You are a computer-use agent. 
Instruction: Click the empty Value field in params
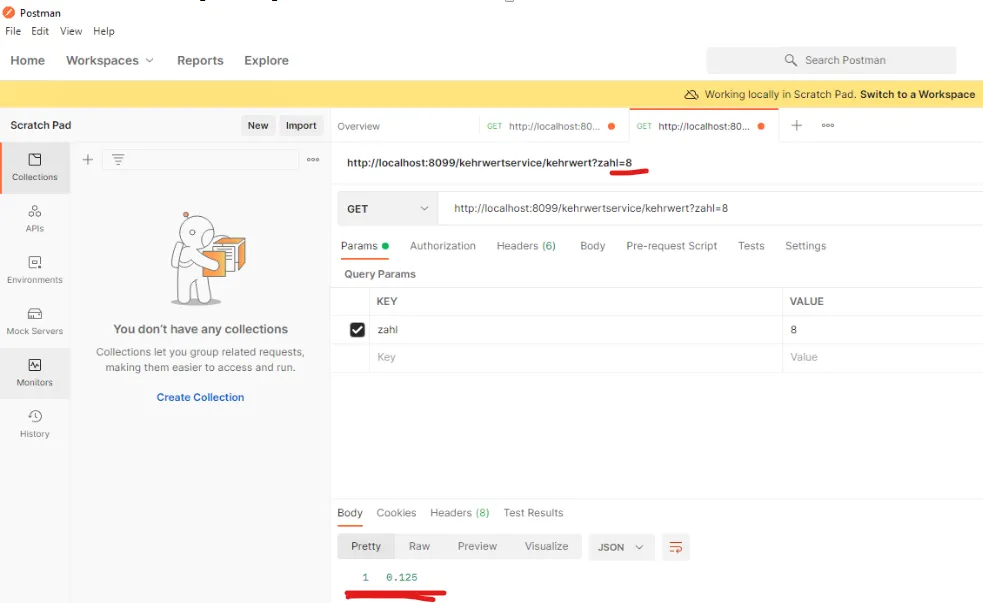click(x=882, y=357)
